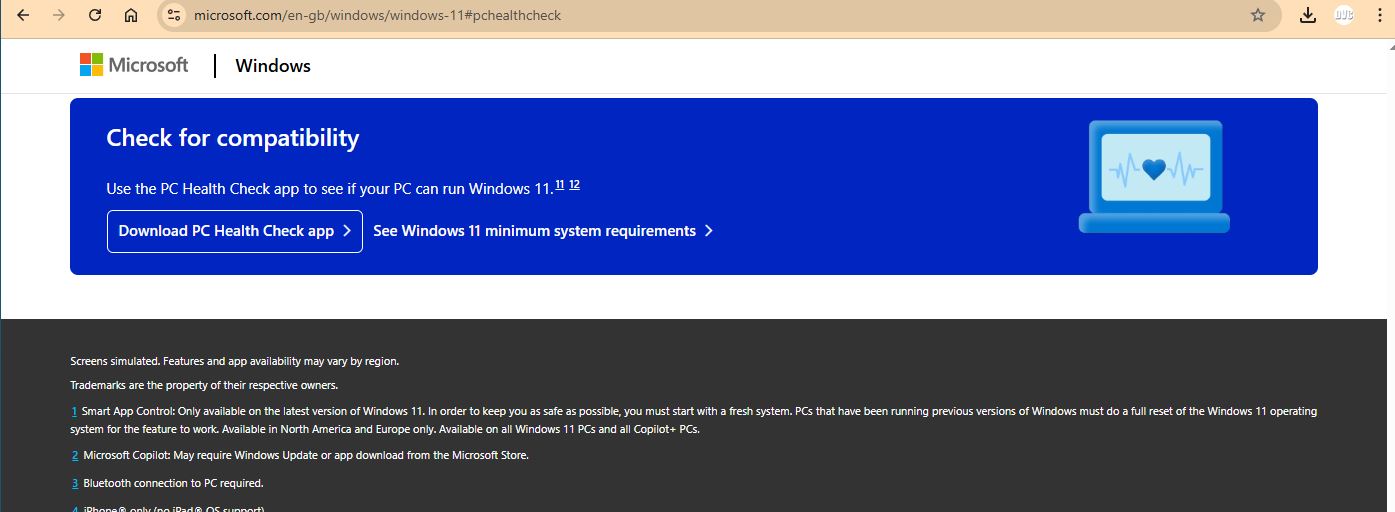Open the browser downloads icon
Viewport: 1395px width, 512px height.
1307,15
